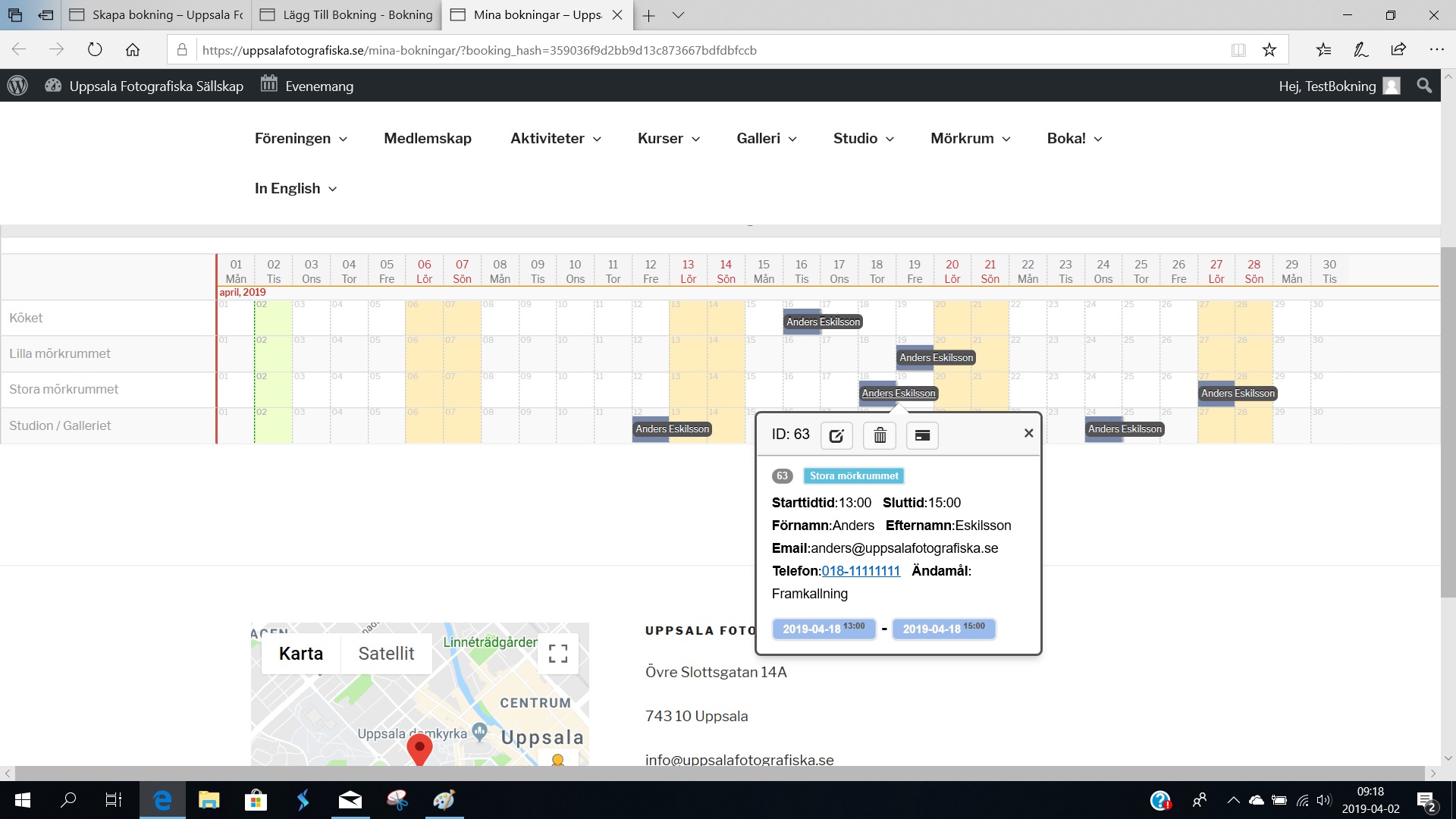Open the Action Center notifications icon
This screenshot has height=819, width=1456.
[1426, 801]
